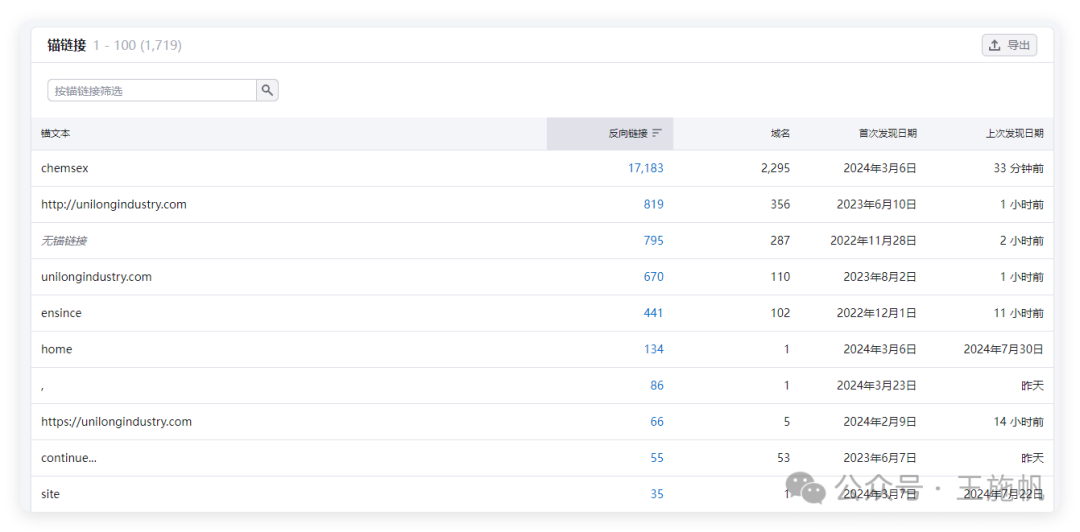Select the ensince anchor text
Image resolution: width=1080 pixels, height=532 pixels.
[61, 313]
